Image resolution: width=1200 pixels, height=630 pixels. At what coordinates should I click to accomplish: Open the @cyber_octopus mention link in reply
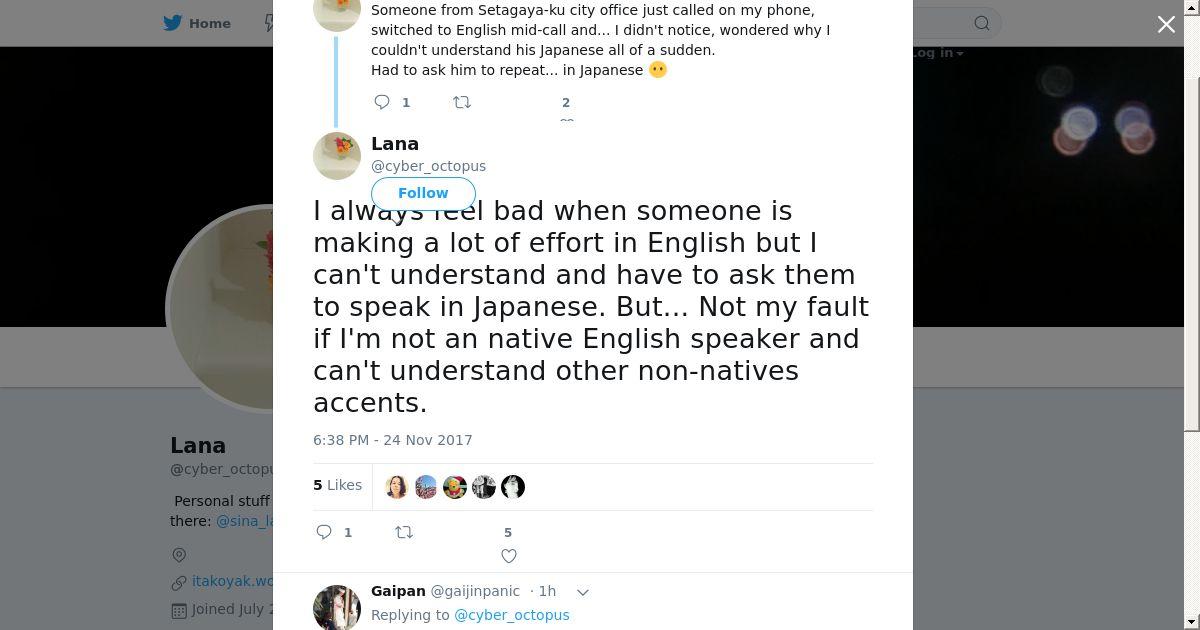511,615
